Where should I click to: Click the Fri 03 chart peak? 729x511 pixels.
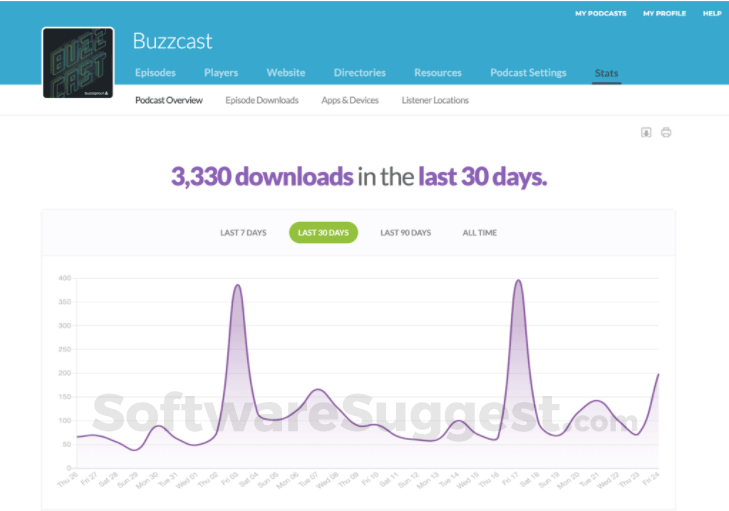click(238, 285)
